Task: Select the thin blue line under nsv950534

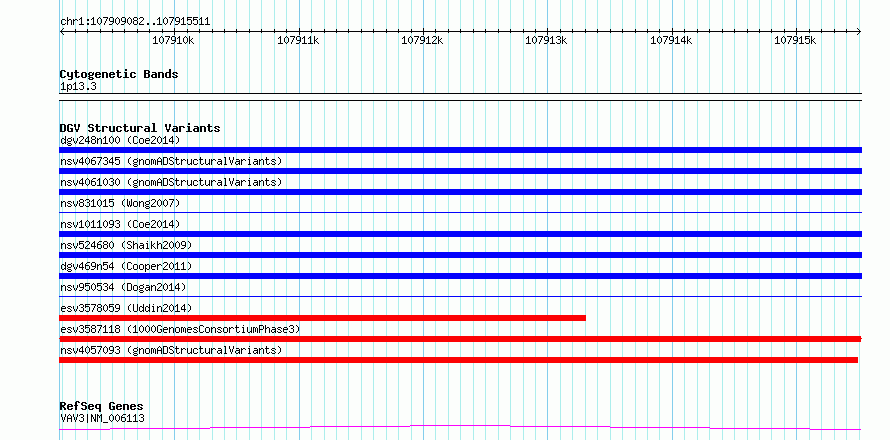Action: 460,296
